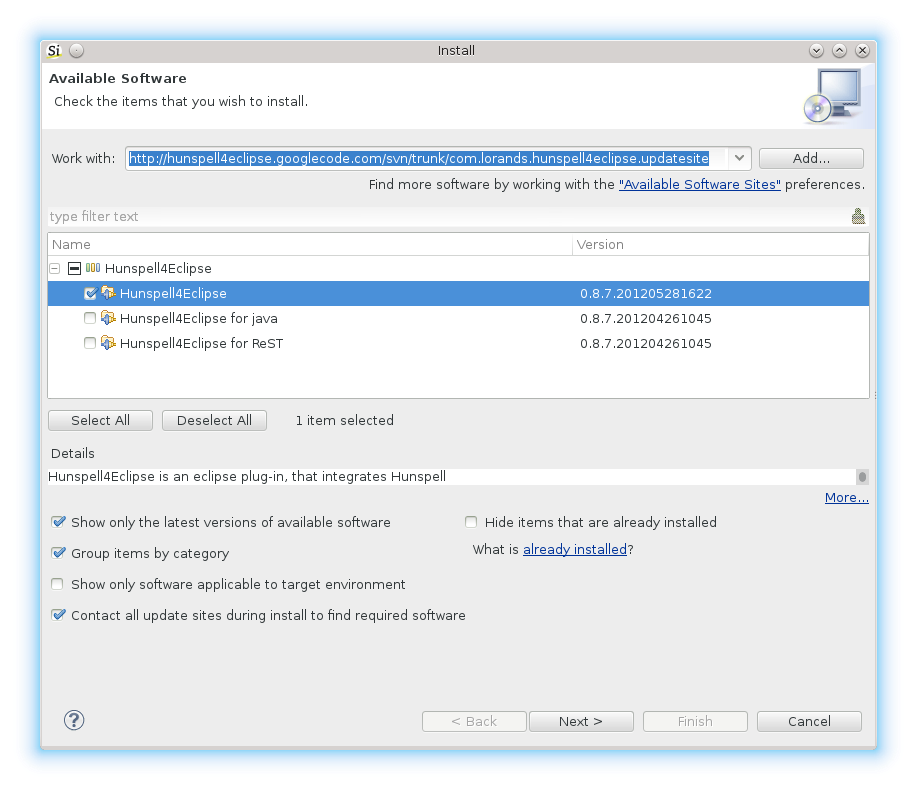Collapse the Hunspell4Eclipse category tree node

tap(55, 268)
